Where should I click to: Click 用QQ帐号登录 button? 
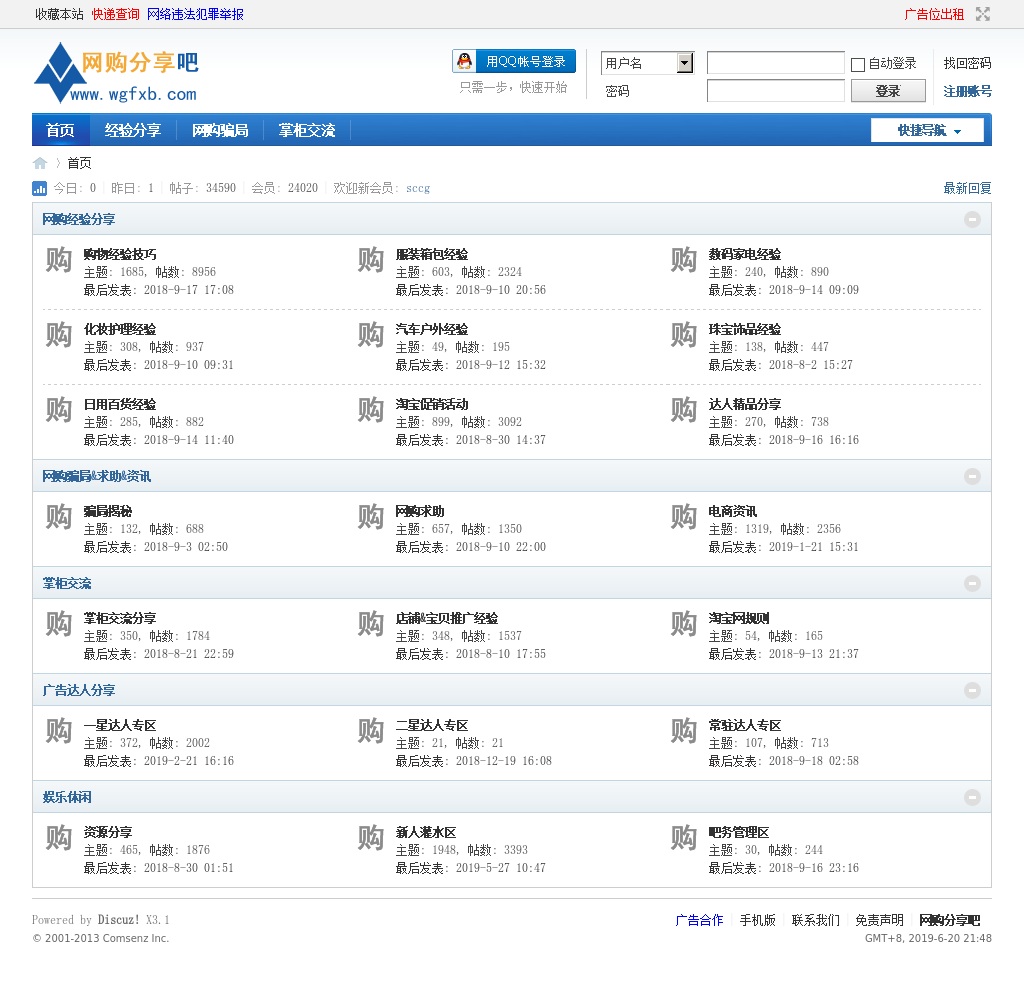(x=514, y=61)
